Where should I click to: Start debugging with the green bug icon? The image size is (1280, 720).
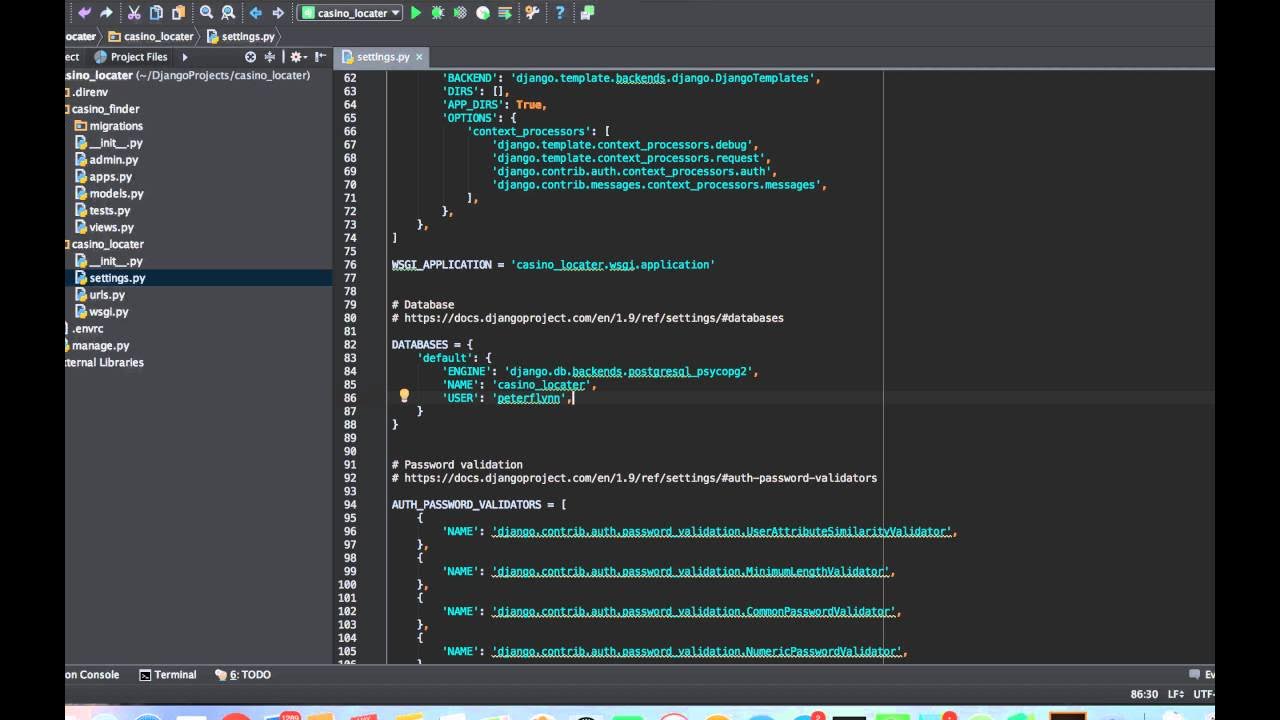(438, 13)
